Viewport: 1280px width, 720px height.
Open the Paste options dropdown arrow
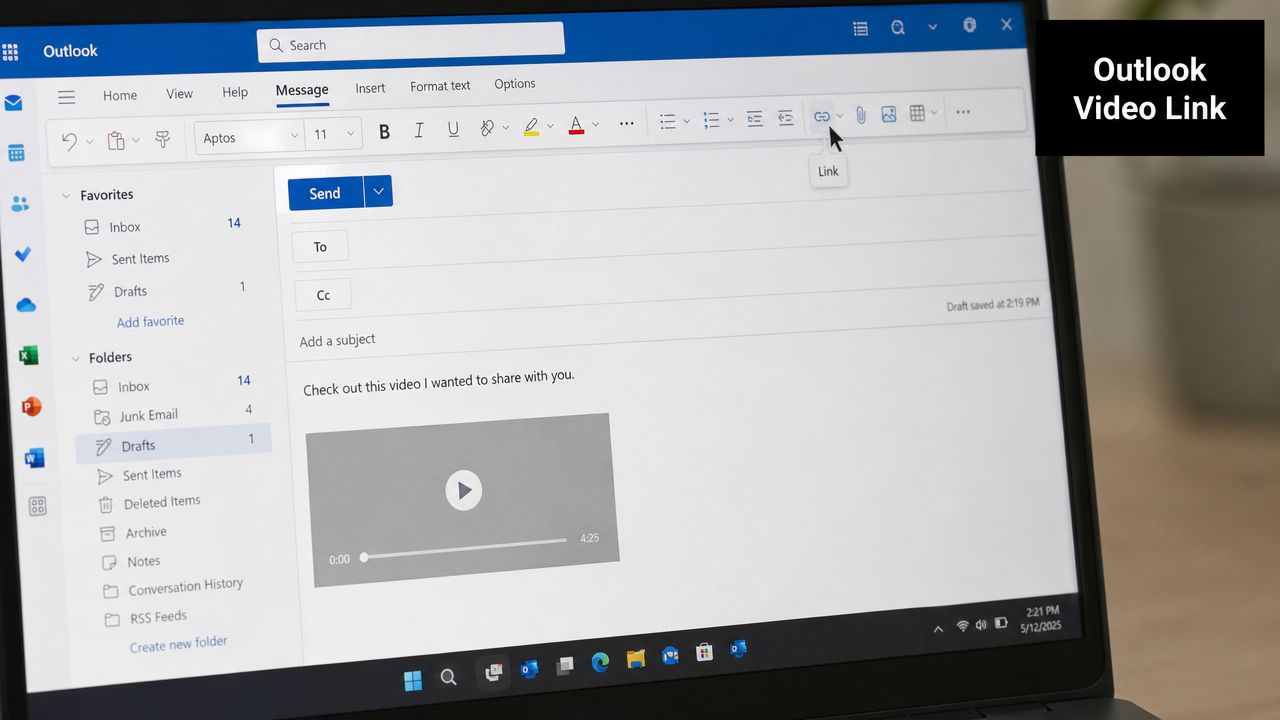pyautogui.click(x=135, y=140)
